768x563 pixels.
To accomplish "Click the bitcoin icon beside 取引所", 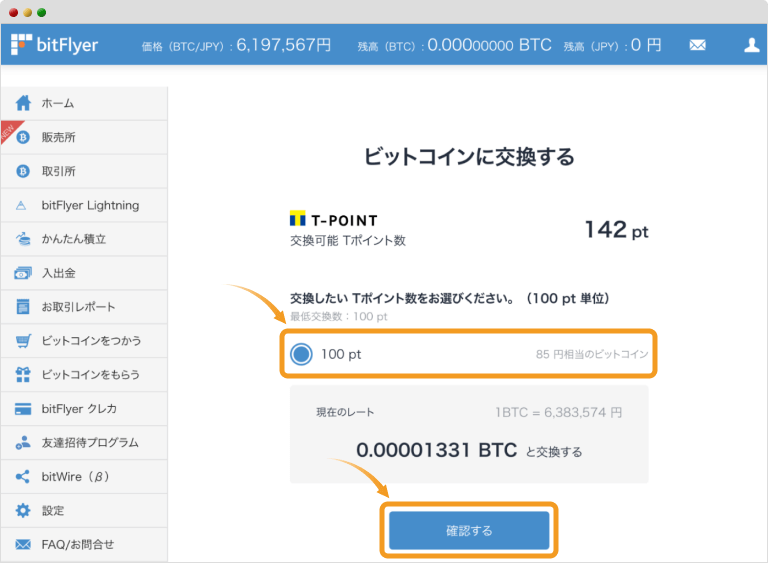I will (23, 171).
